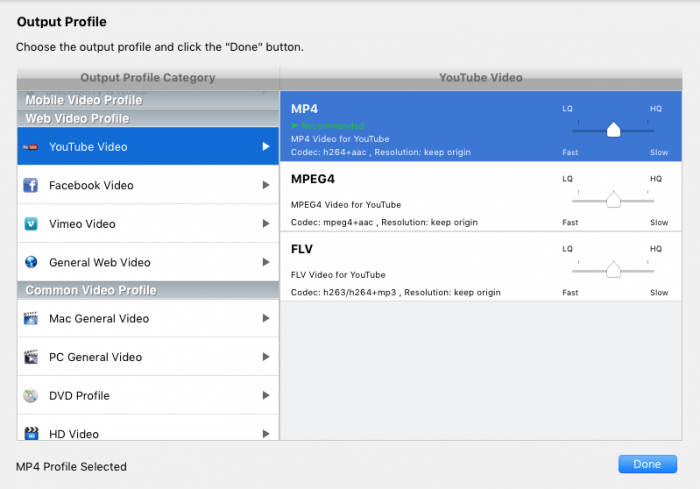This screenshot has width=700, height=489.
Task: Click the Slow label in MPEG4 row
Action: pyautogui.click(x=659, y=222)
